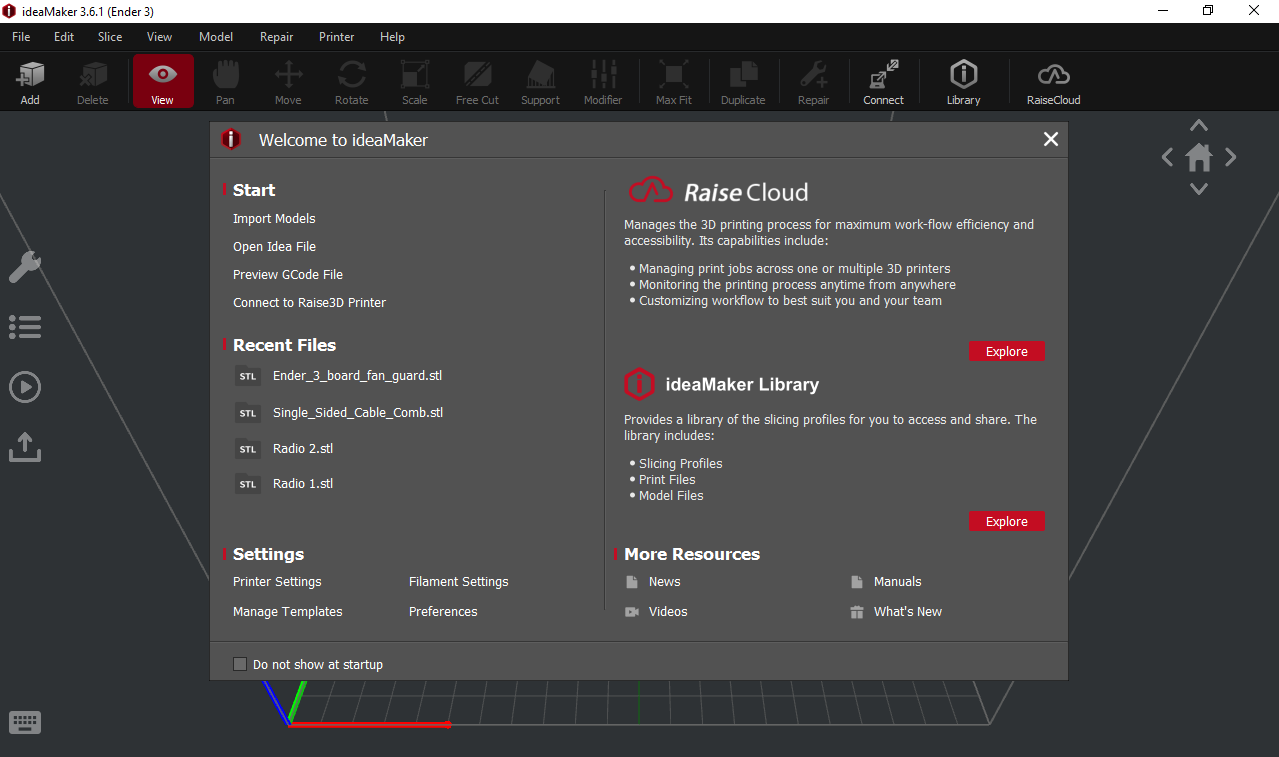Viewport: 1279px width, 757px height.
Task: Open the Support tool
Action: click(540, 82)
